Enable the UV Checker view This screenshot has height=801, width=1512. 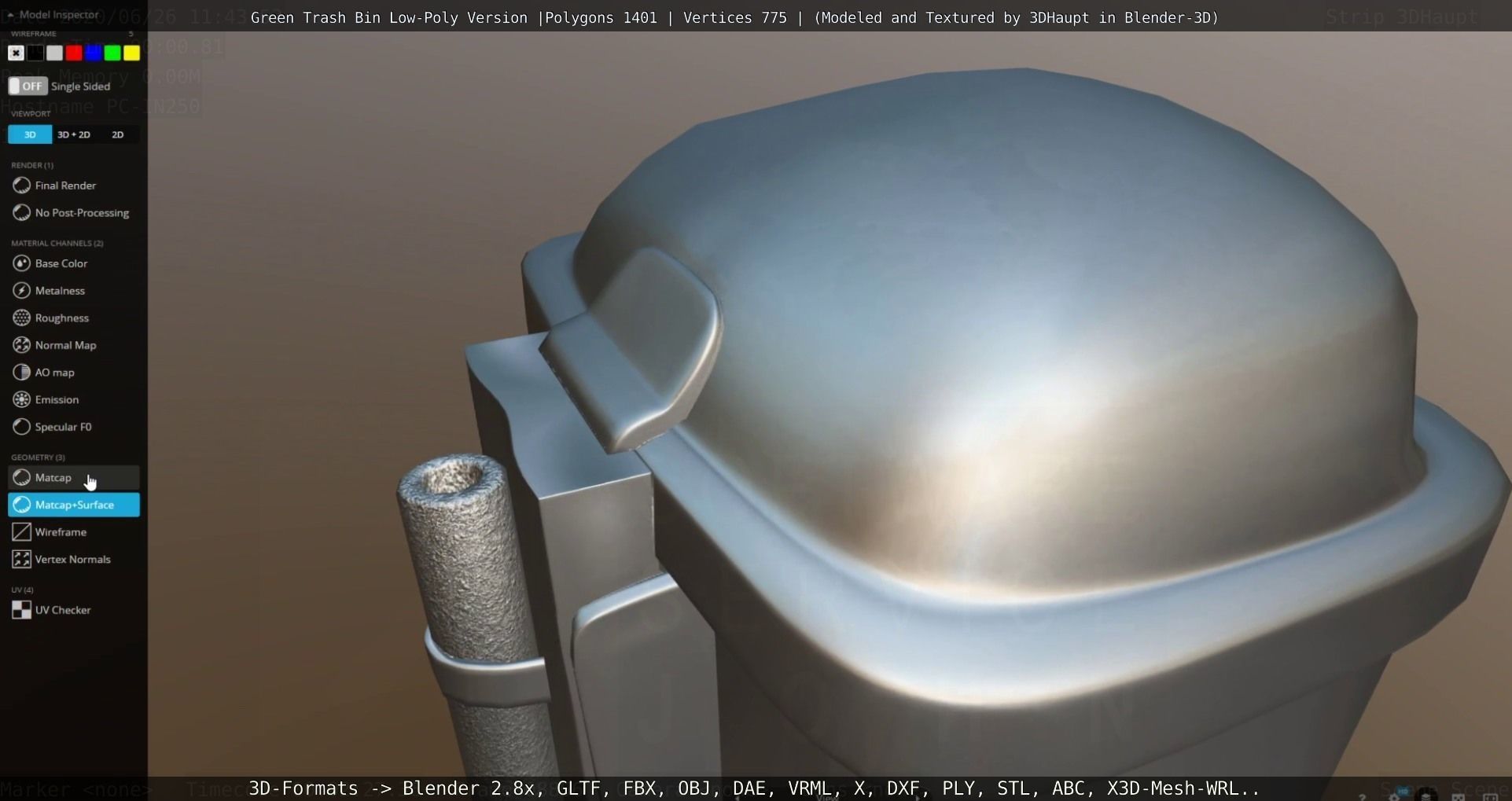point(74,610)
